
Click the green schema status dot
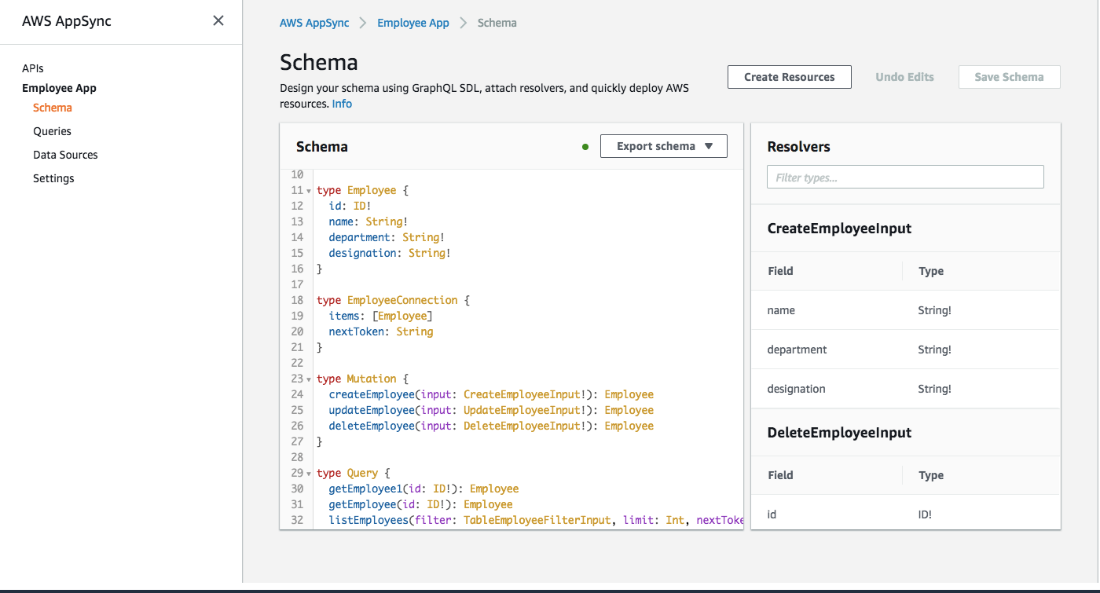(x=585, y=147)
